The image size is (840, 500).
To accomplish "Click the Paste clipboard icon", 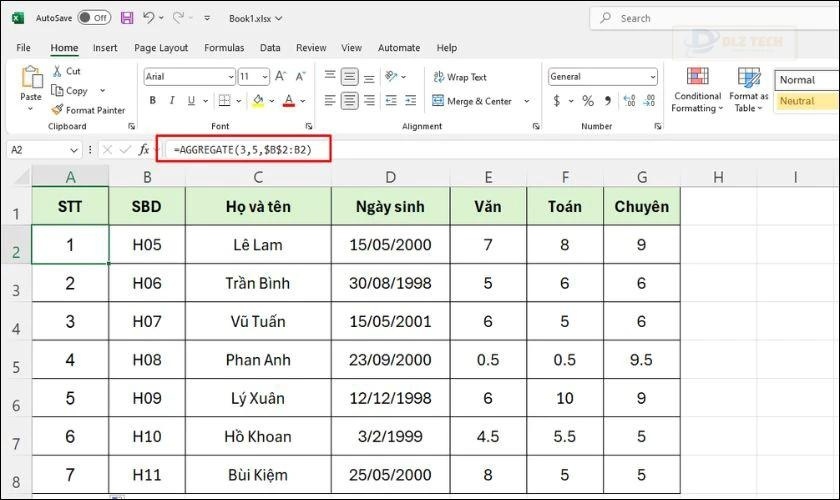I will pos(31,78).
